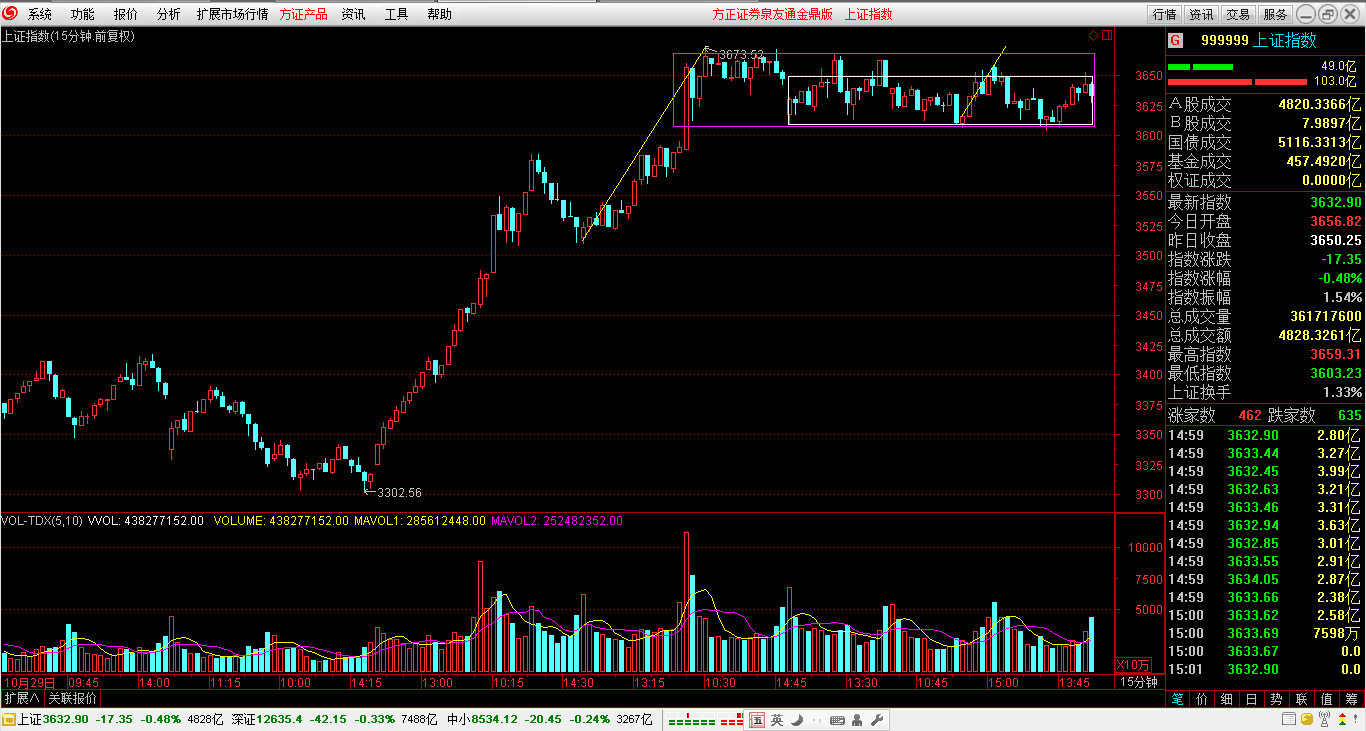Screen dimensions: 1366x731
Task: Switch to the 关联报价 tab
Action: (x=72, y=698)
